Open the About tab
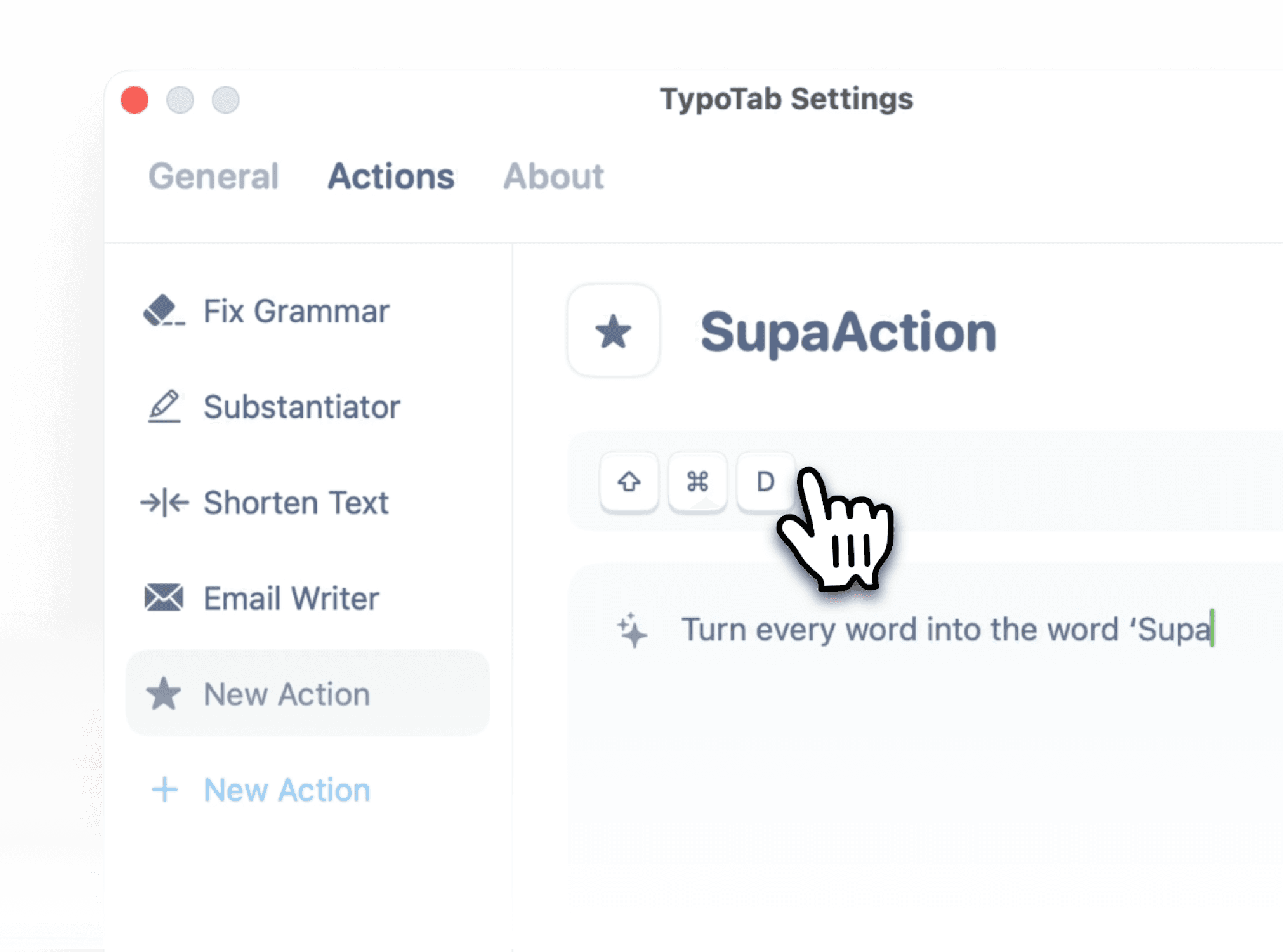Screen dimensions: 1283x952 click(x=553, y=177)
